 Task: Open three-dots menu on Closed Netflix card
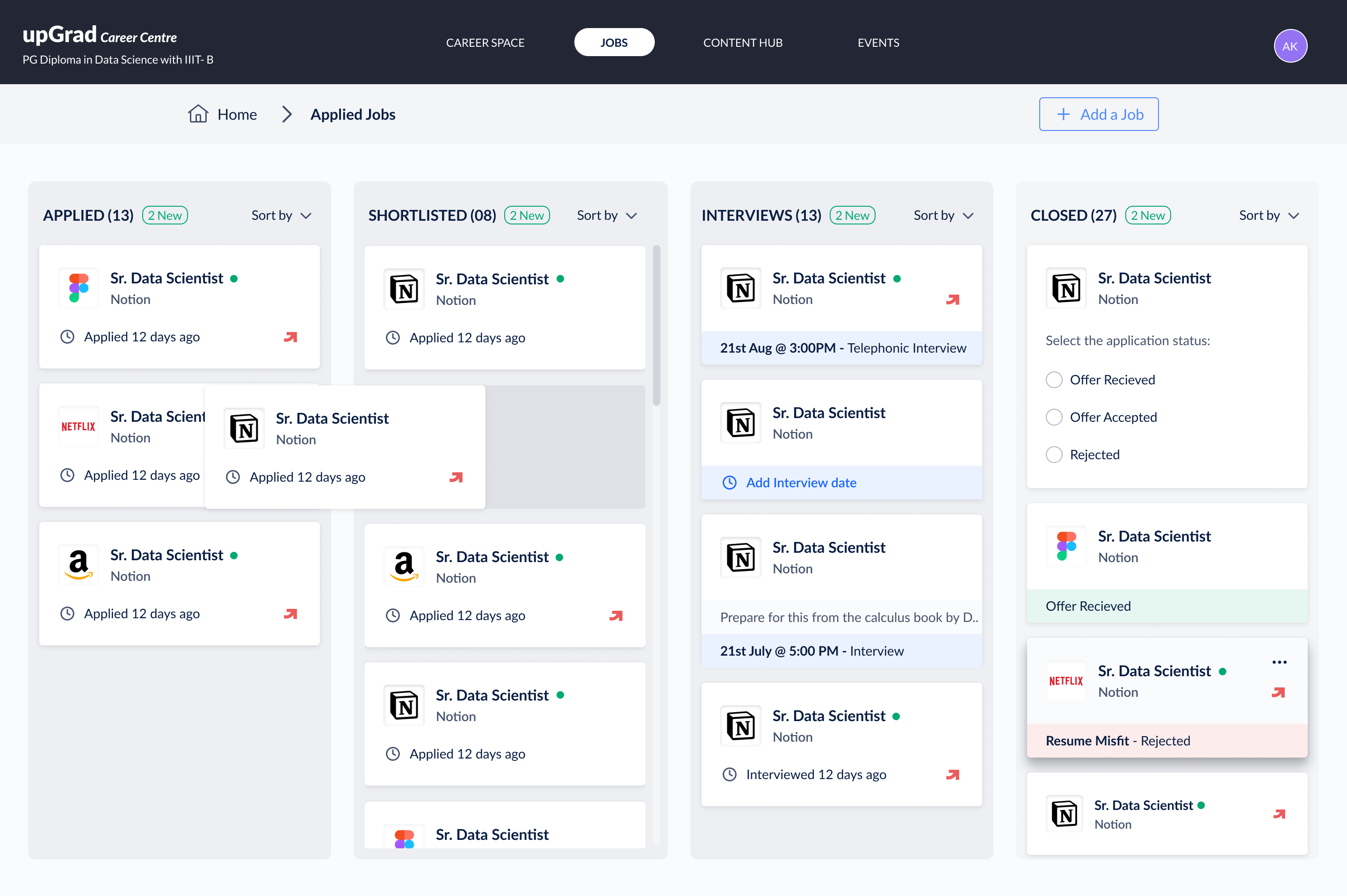pos(1279,662)
